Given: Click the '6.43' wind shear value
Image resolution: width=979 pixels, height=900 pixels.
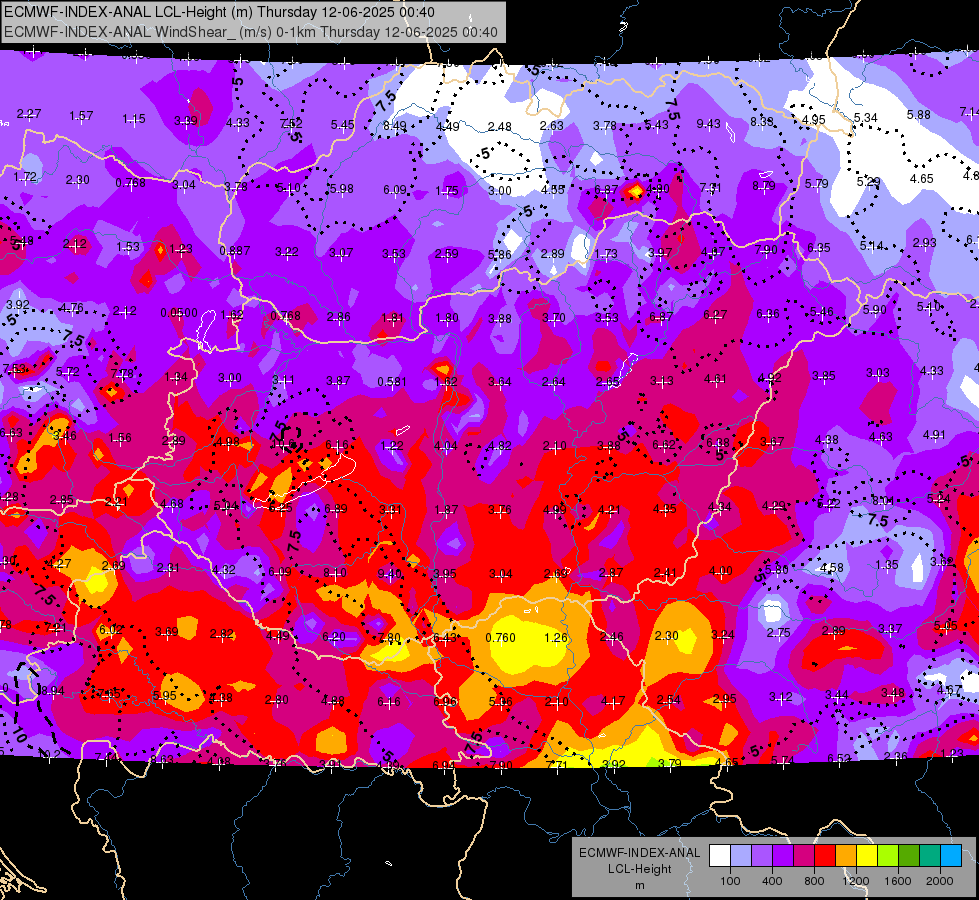Looking at the screenshot, I should point(445,638).
